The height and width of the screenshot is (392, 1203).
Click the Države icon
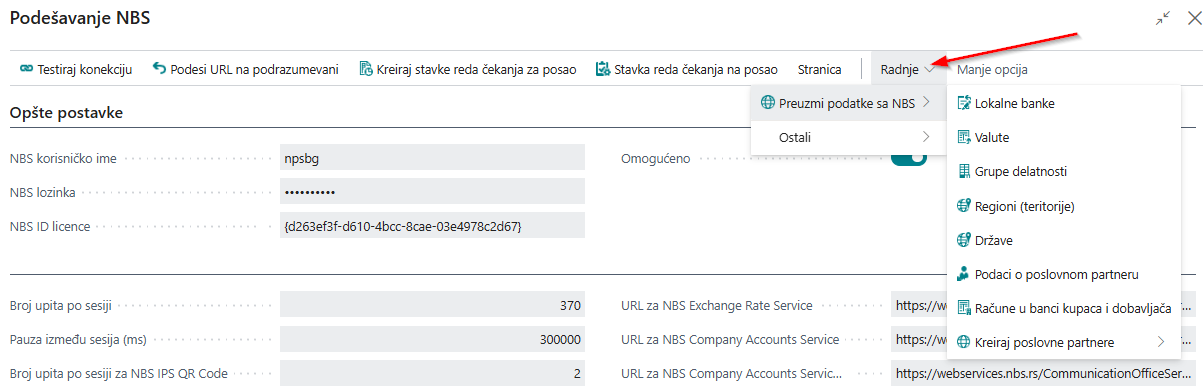pyautogui.click(x=964, y=240)
